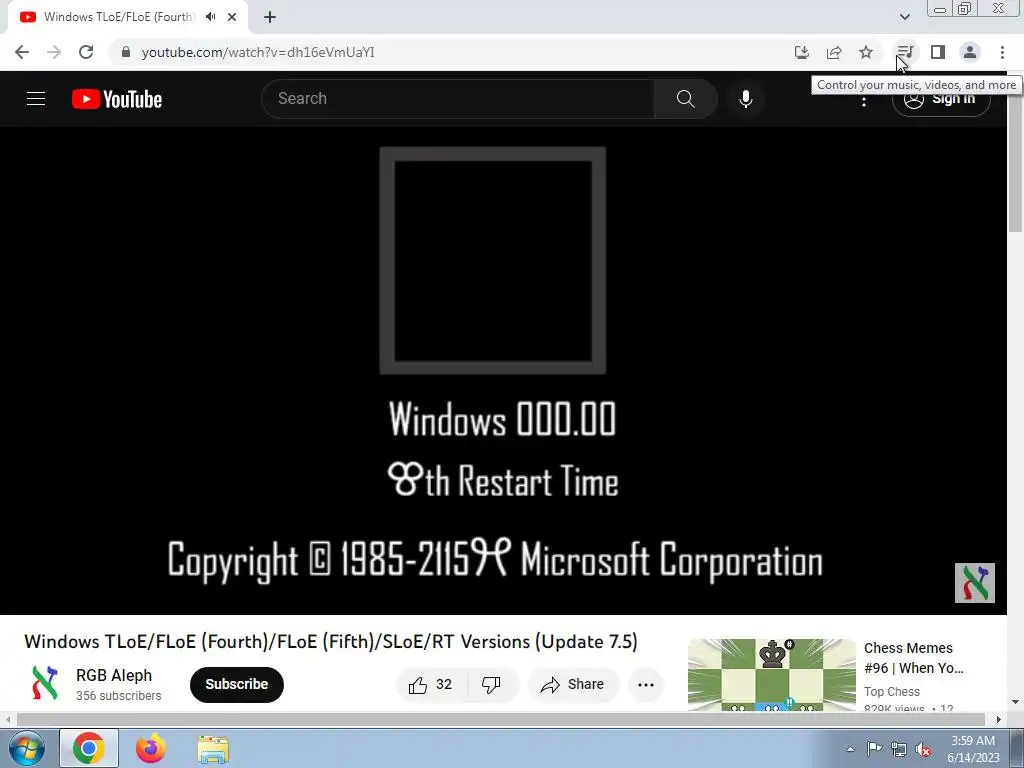
Task: Click the Share button under the video
Action: coord(573,684)
